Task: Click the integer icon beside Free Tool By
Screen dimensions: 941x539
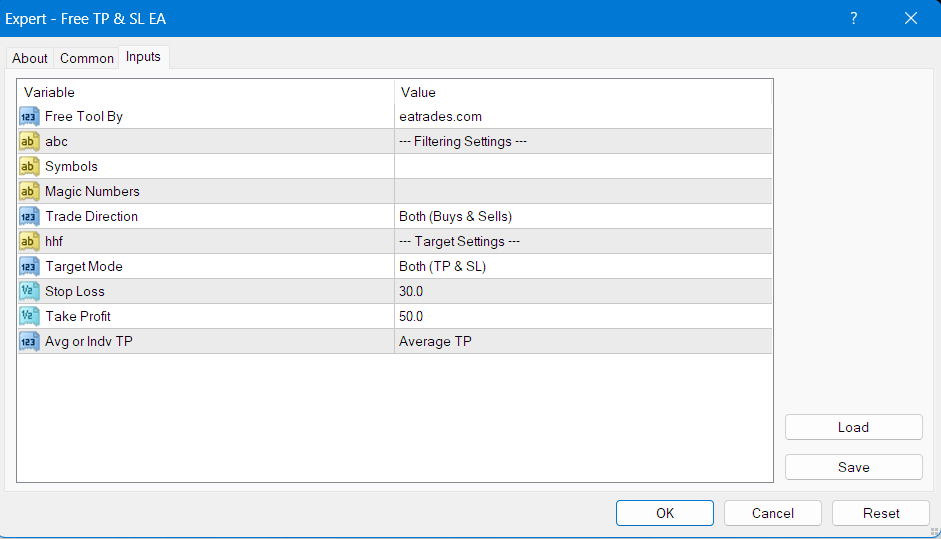Action: click(29, 116)
